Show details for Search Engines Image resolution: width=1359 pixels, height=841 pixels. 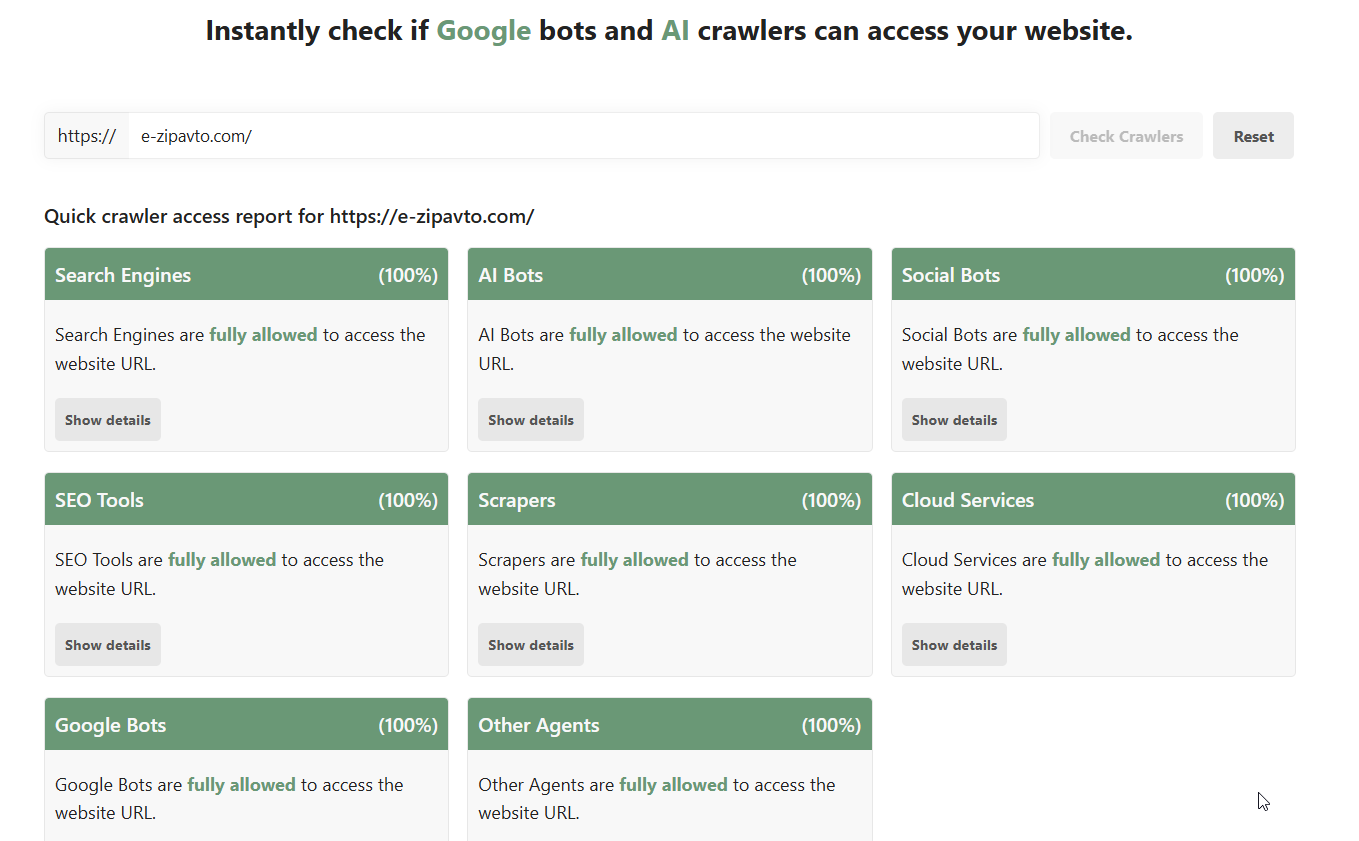tap(108, 420)
